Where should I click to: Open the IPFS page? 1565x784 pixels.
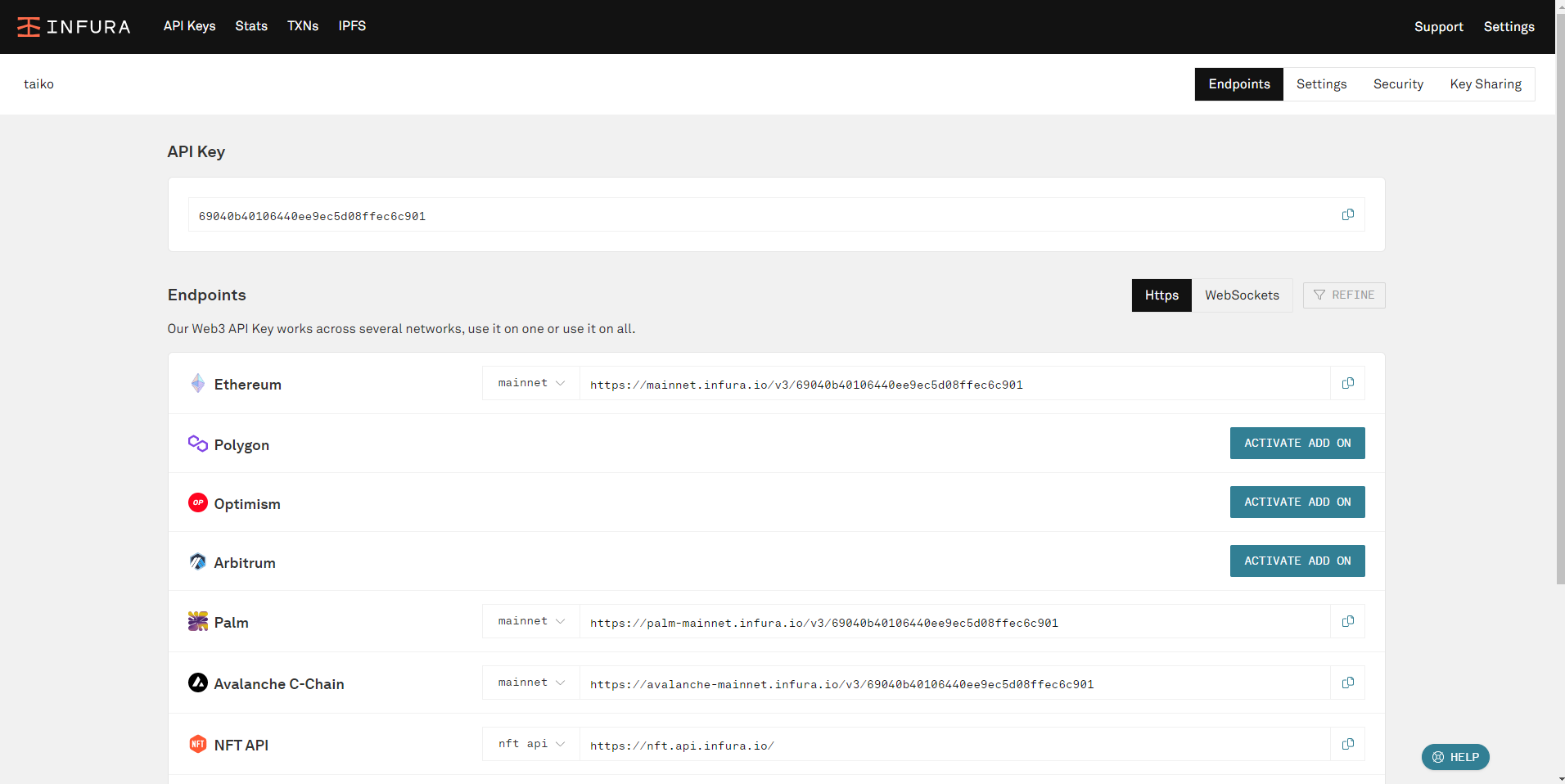click(x=352, y=26)
